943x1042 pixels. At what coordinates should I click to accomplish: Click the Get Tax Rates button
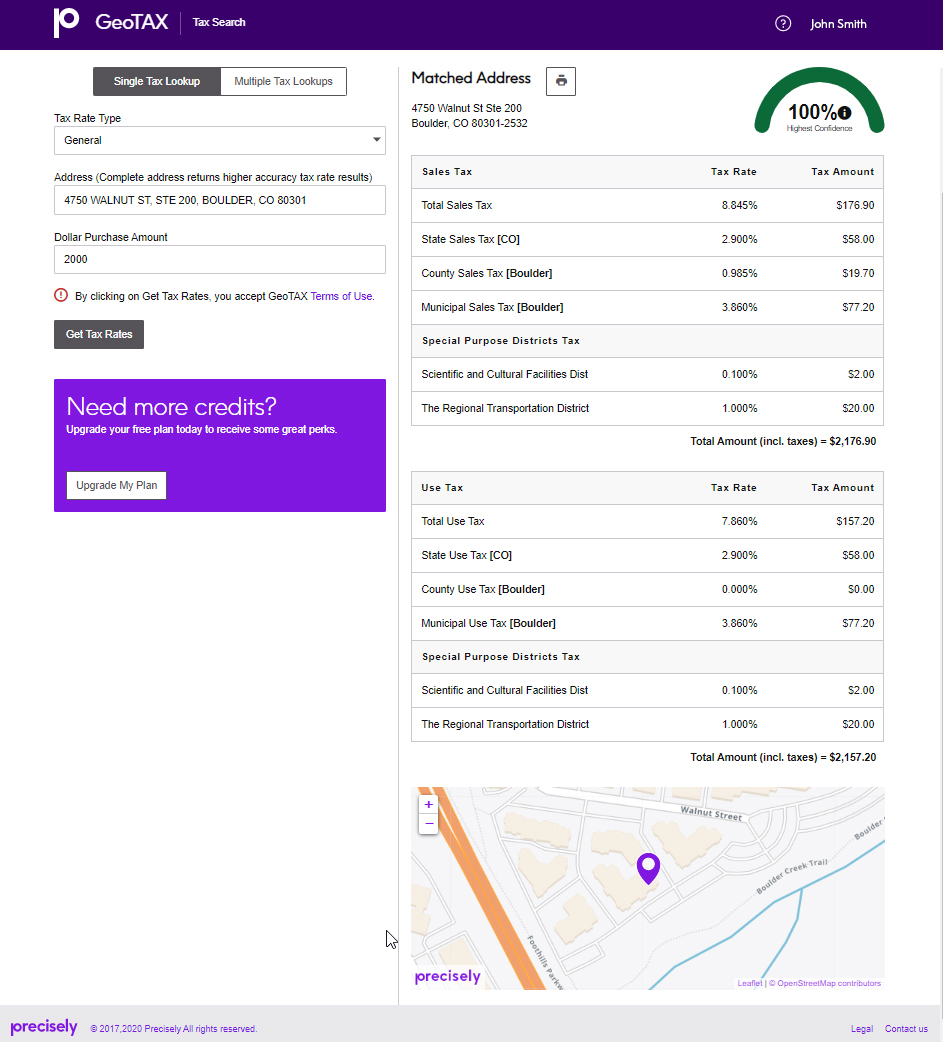(x=99, y=334)
